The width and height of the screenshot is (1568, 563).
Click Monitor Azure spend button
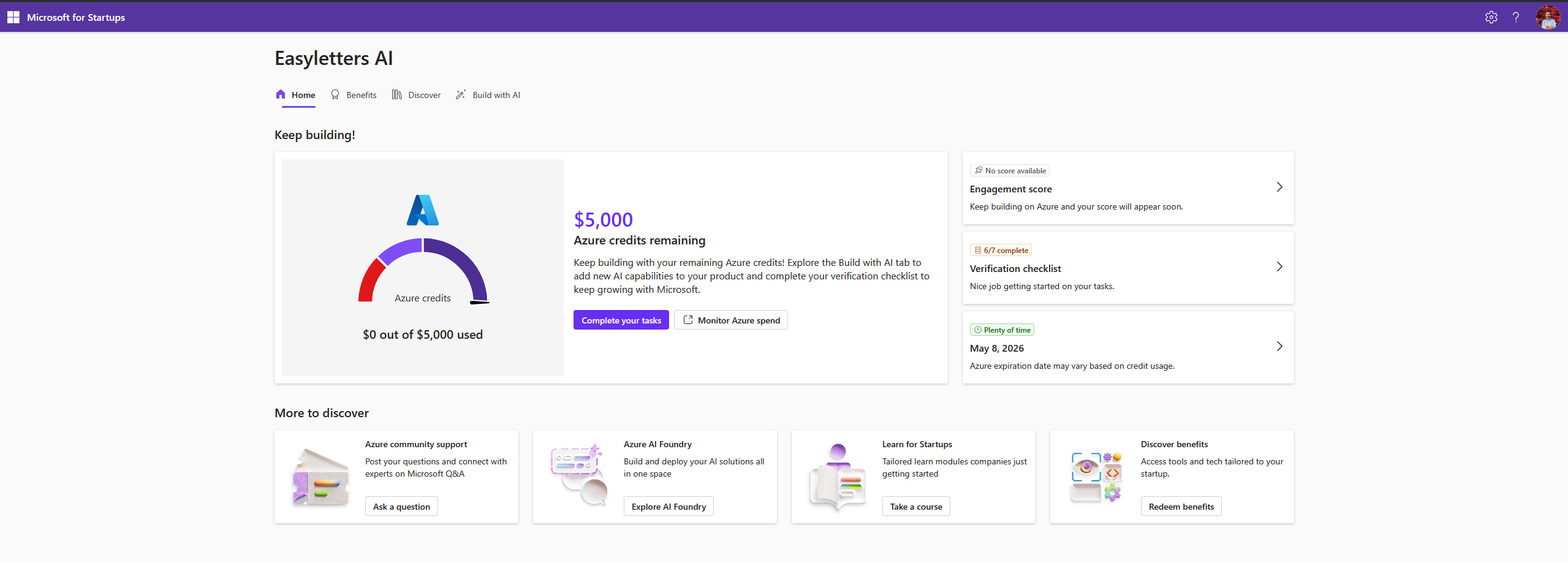[x=731, y=320]
